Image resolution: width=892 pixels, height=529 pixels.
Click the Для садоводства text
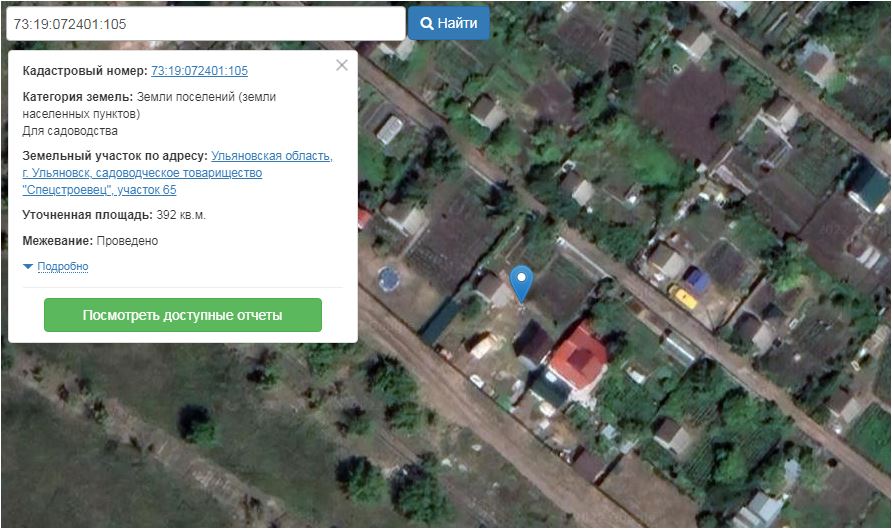(70, 131)
